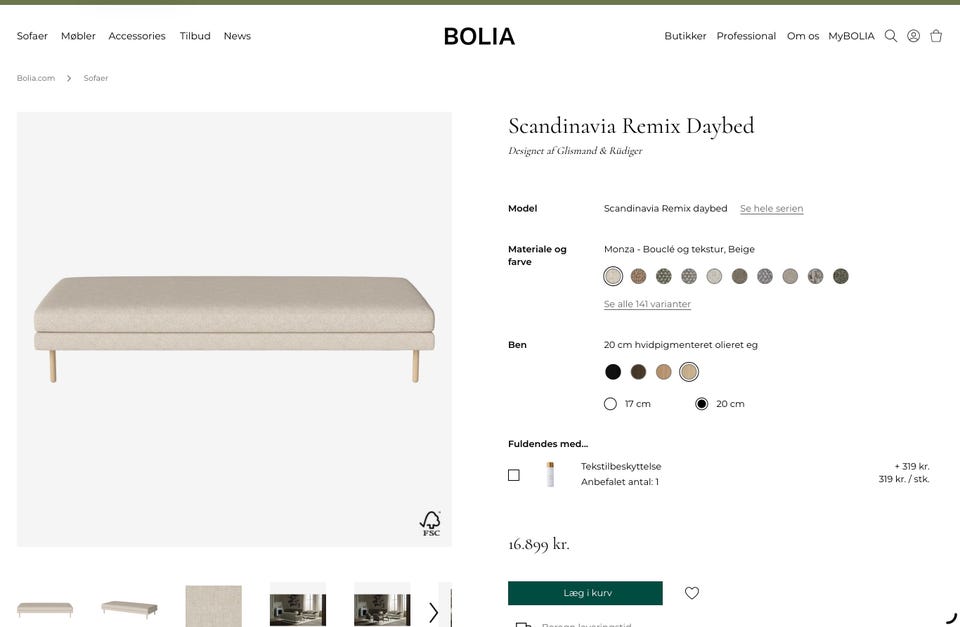Open the search icon in header
Screen dimensions: 960x627
pos(891,36)
